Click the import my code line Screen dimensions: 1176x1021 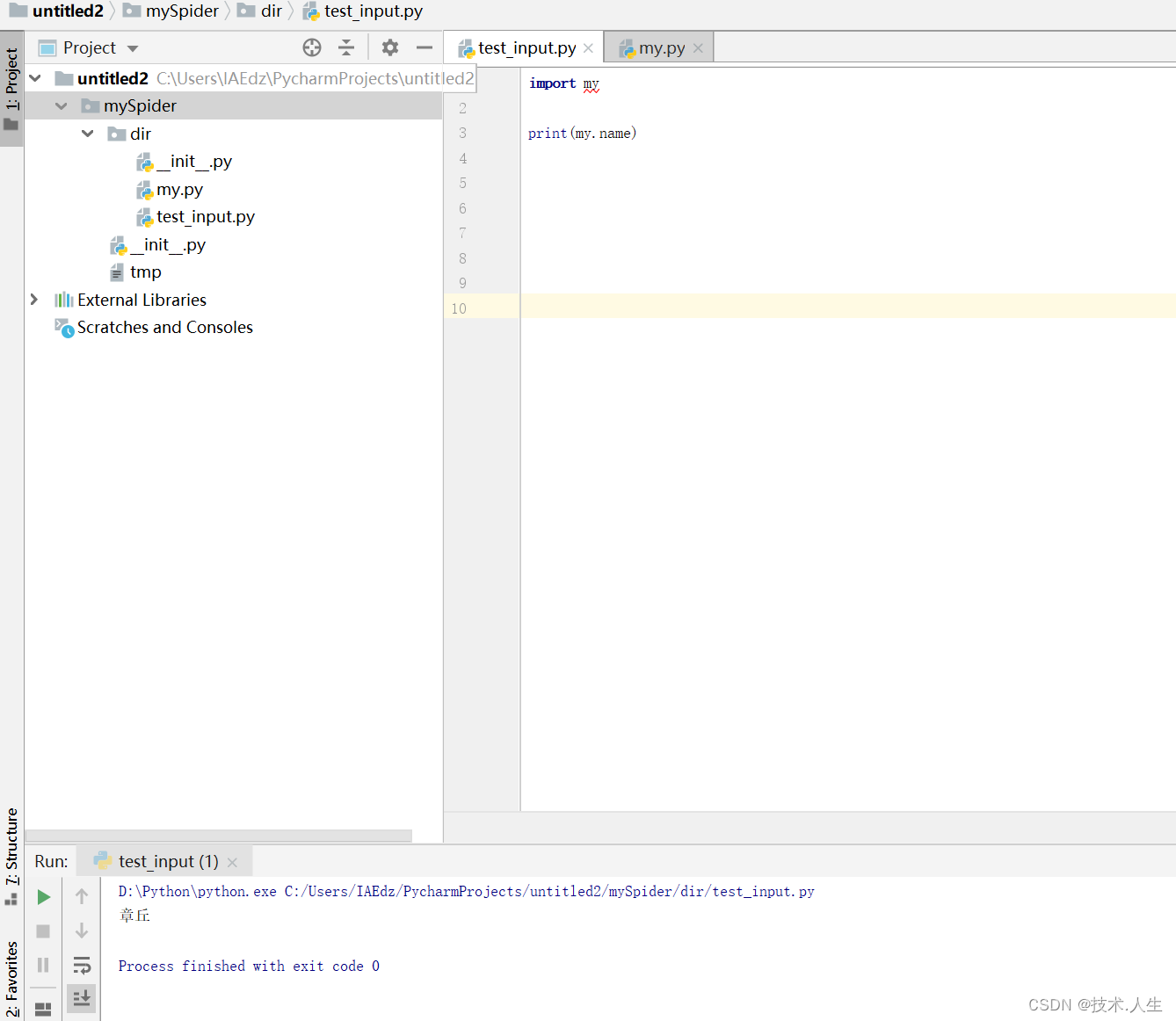tap(564, 83)
